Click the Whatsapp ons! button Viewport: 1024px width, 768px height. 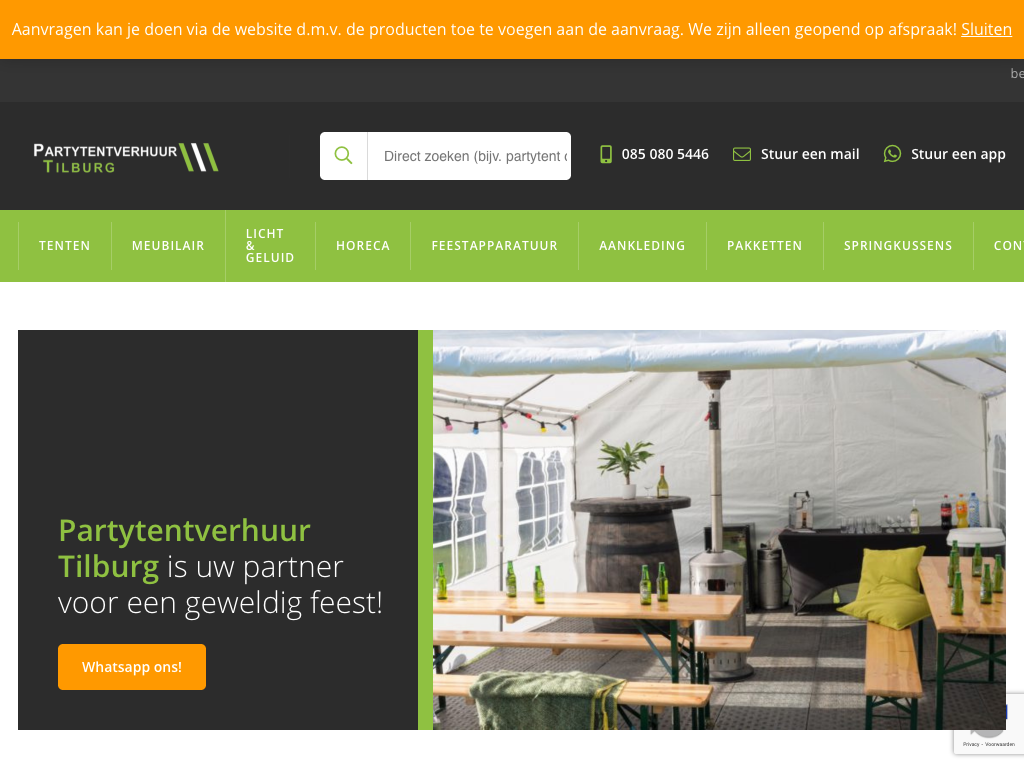132,667
